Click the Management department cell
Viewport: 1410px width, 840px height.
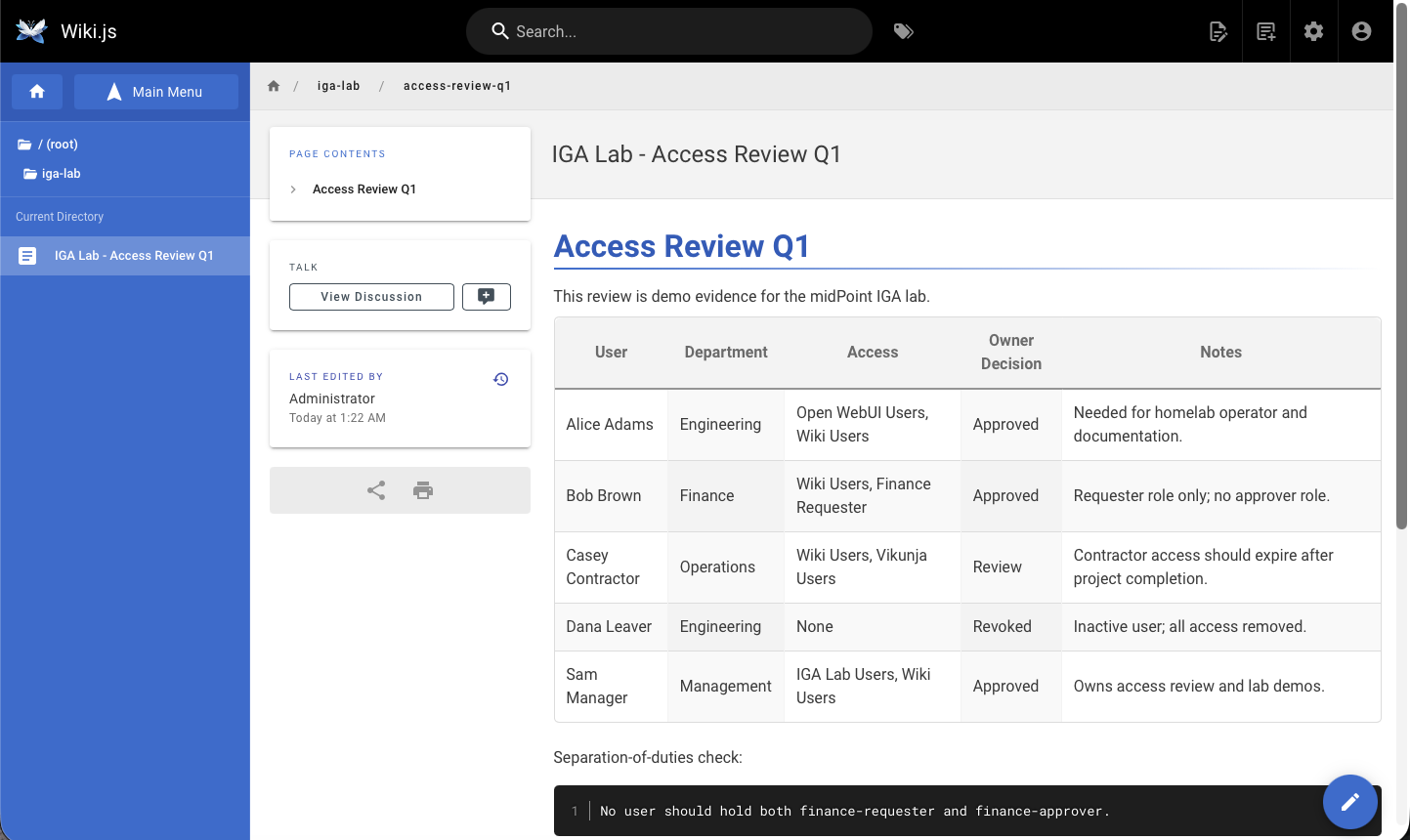tap(726, 687)
